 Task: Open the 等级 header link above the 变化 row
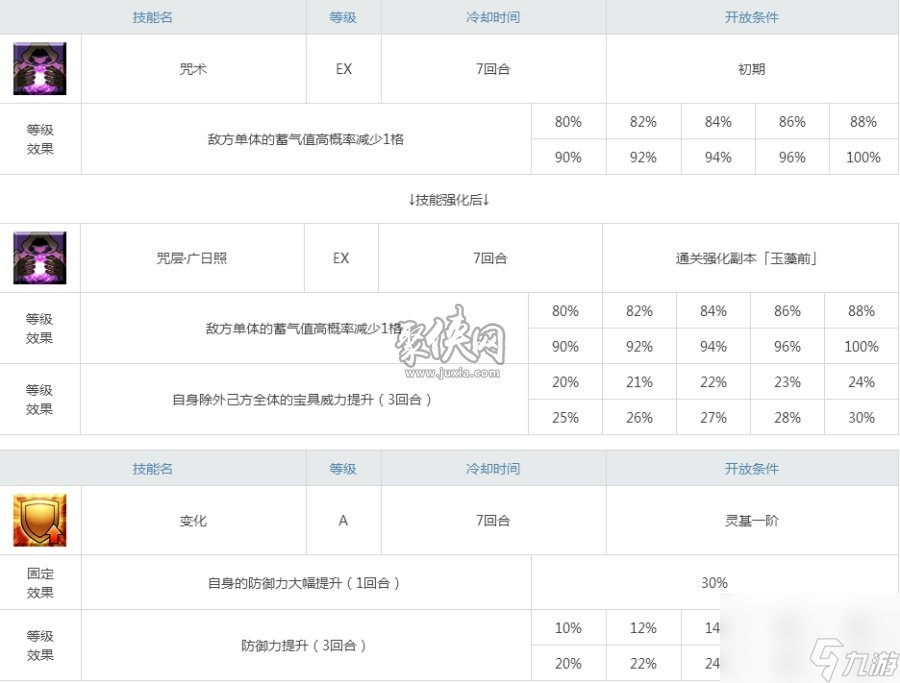343,469
